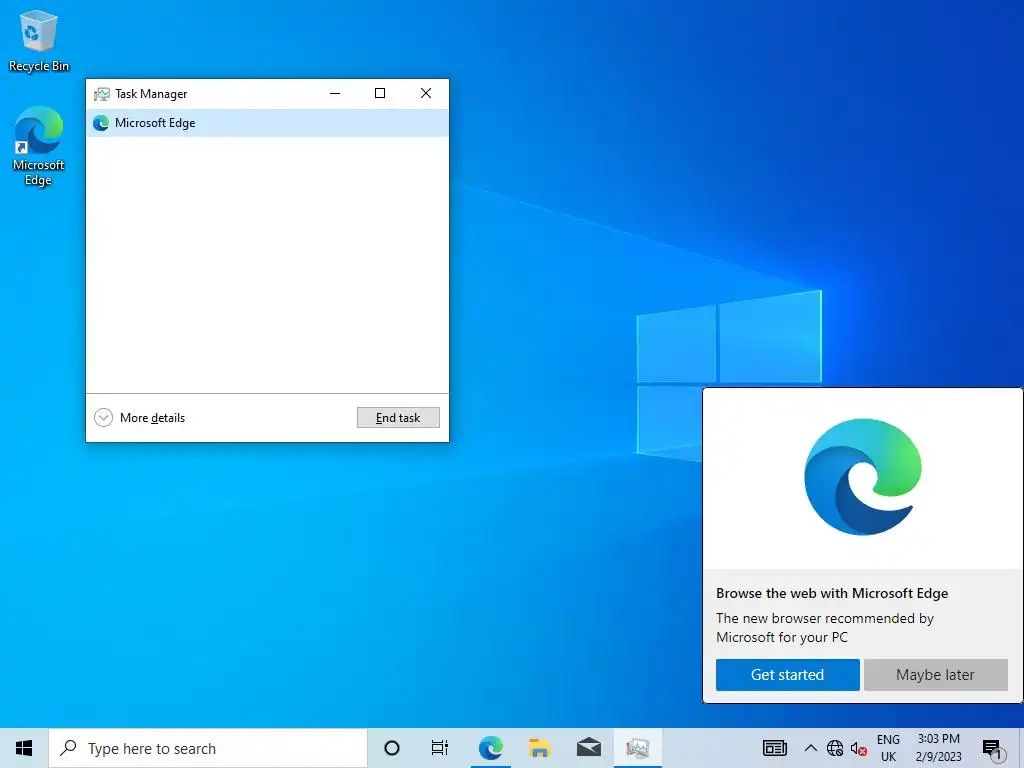Click the muted volume speaker icon
1024x768 pixels.
pyautogui.click(x=858, y=748)
